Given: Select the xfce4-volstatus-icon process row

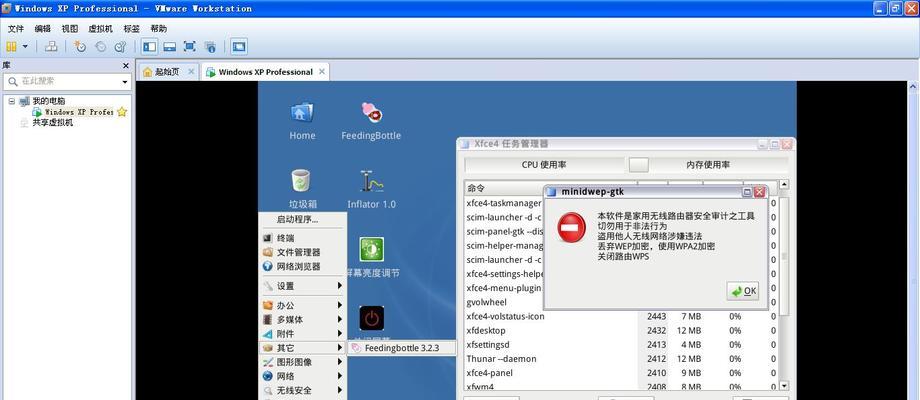Looking at the screenshot, I should click(621, 316).
